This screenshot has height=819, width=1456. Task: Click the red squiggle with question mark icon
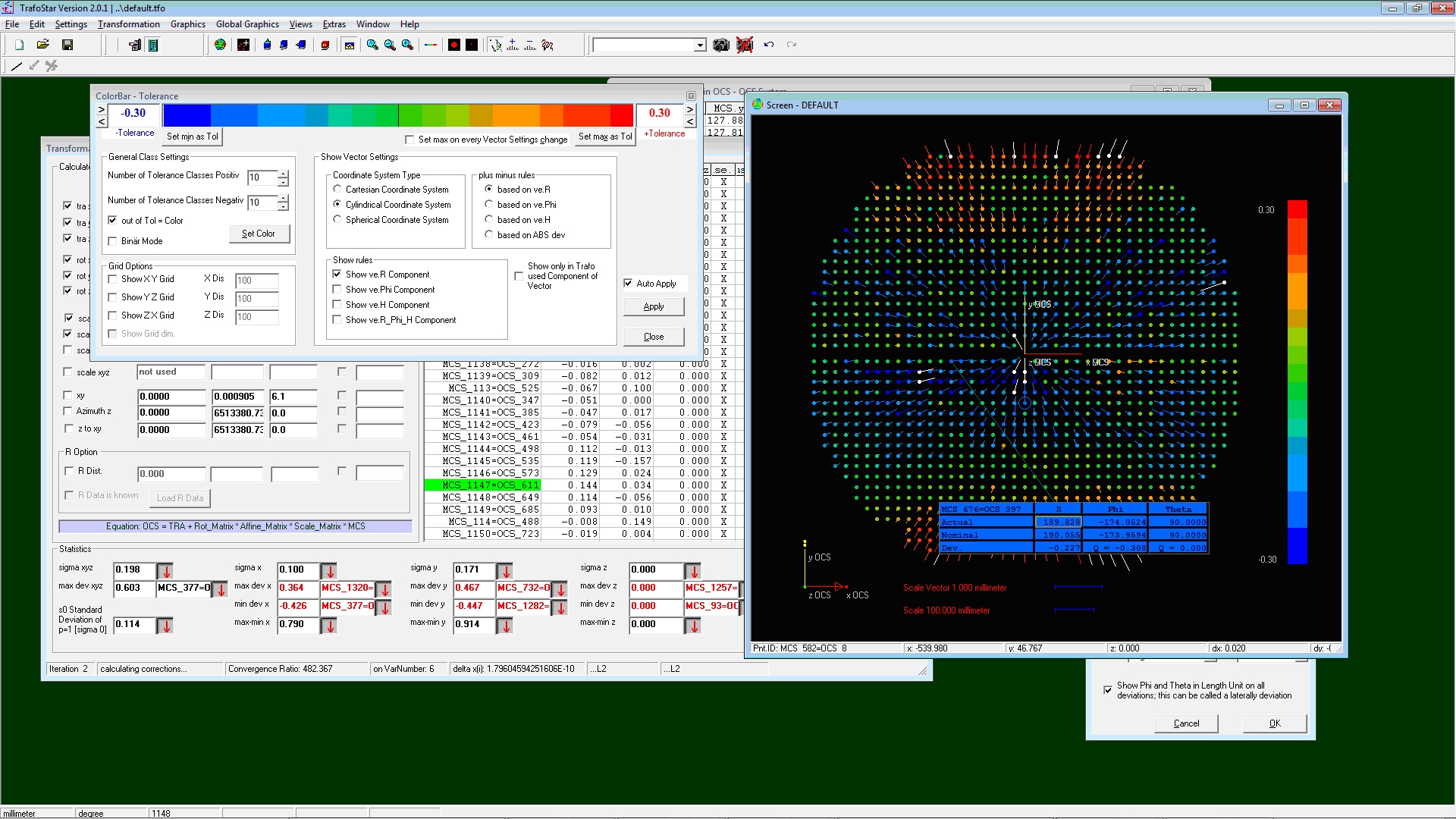click(548, 45)
